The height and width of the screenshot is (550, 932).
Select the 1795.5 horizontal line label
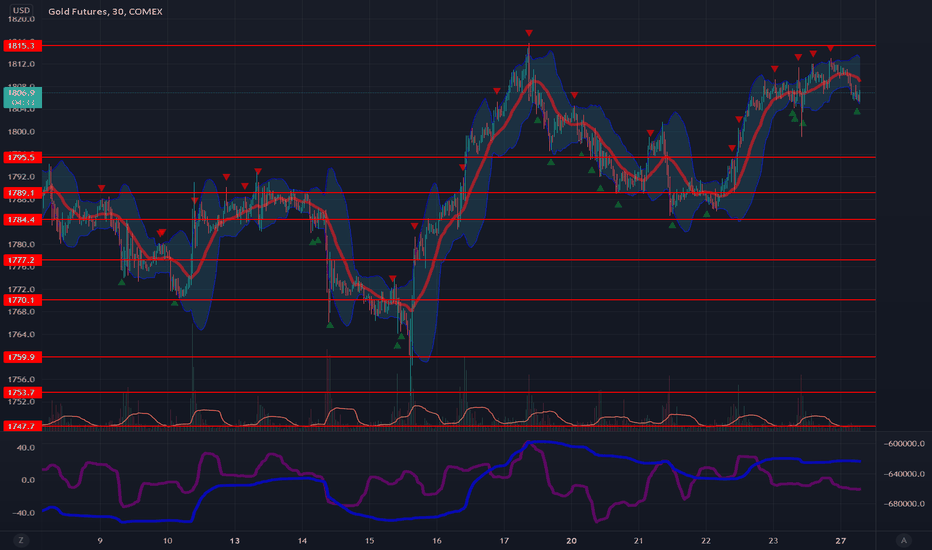point(21,158)
